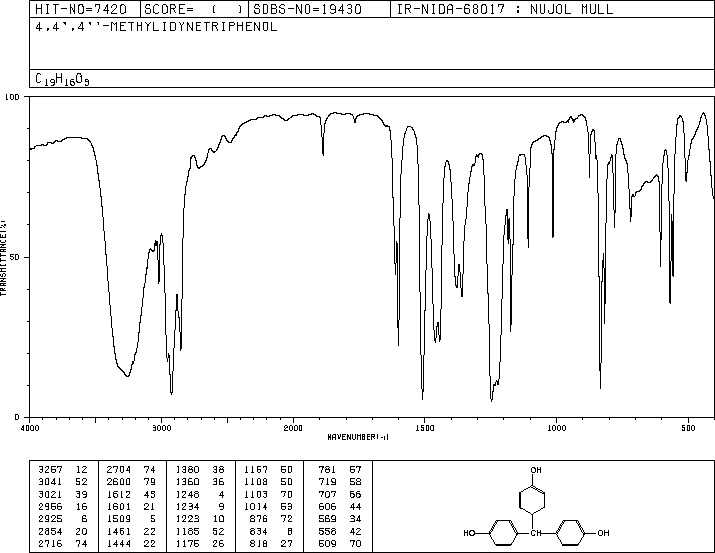This screenshot has width=715, height=553.
Task: Click the 876 wavenumber entry
Action: pos(259,519)
